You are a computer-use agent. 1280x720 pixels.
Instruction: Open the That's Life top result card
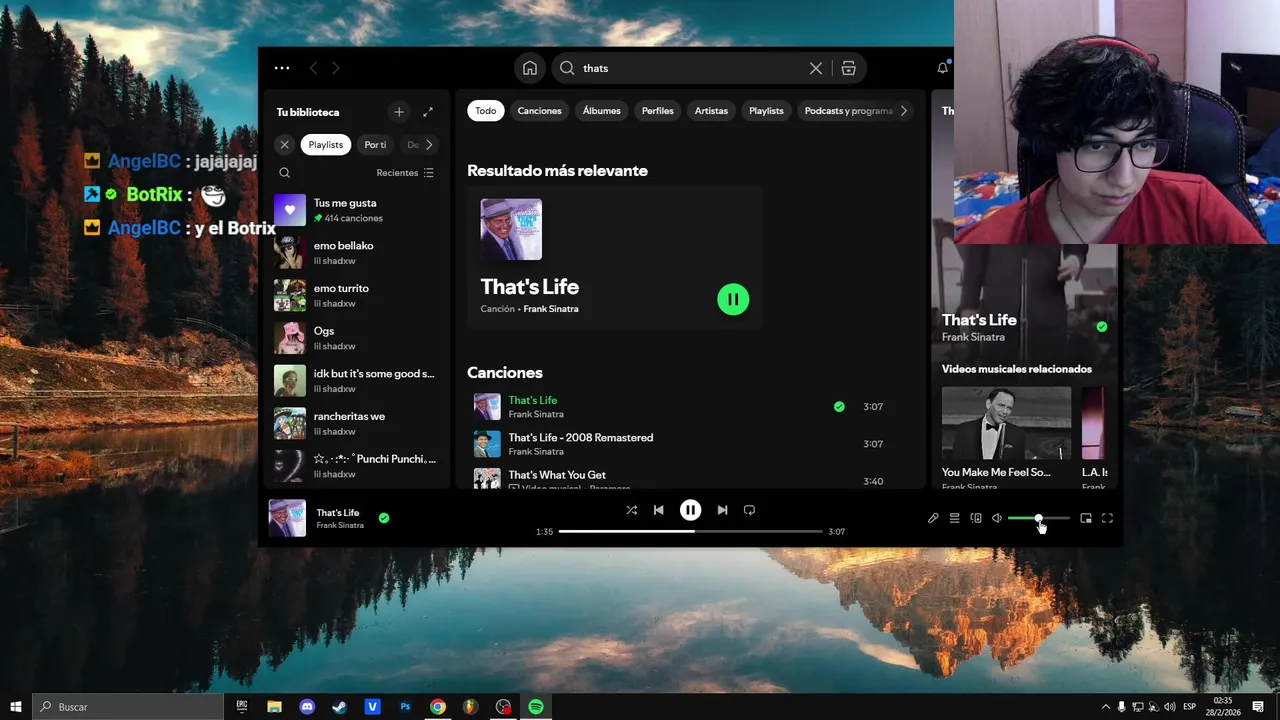click(615, 257)
